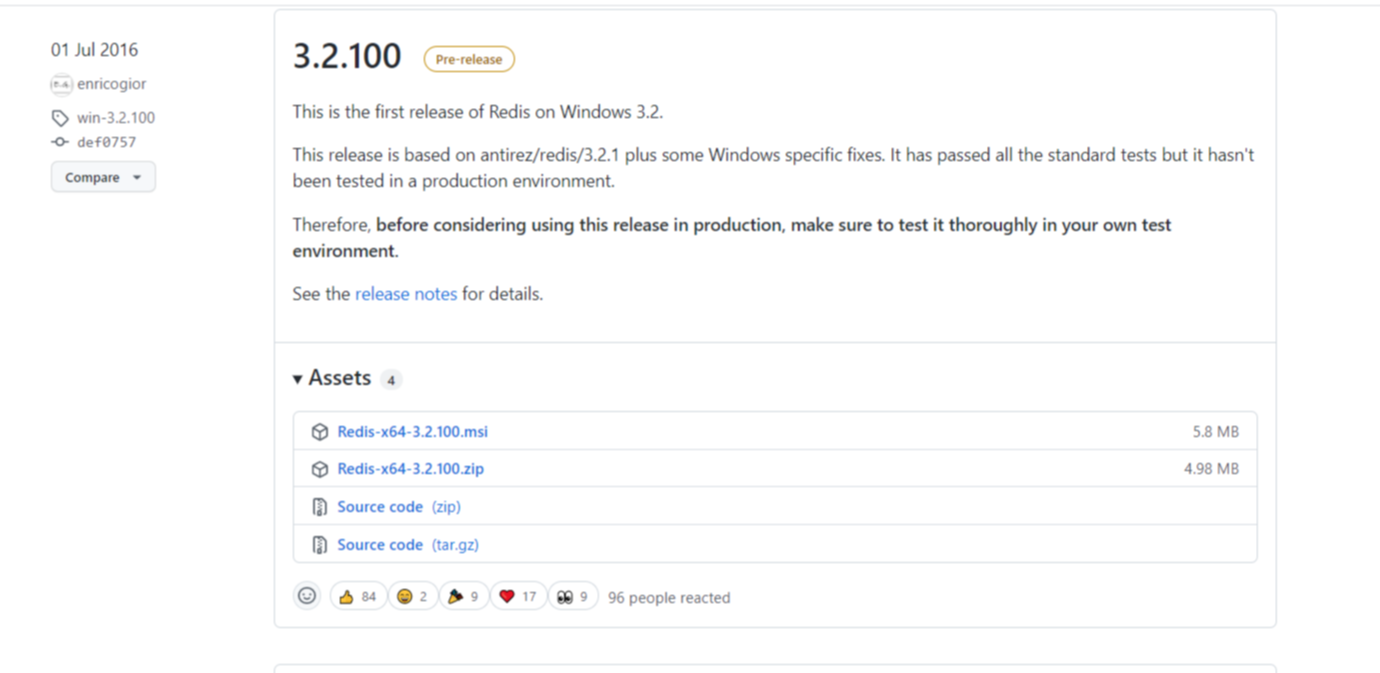Click the package icon beside Redis-x64-3.2.100.zip

click(320, 469)
